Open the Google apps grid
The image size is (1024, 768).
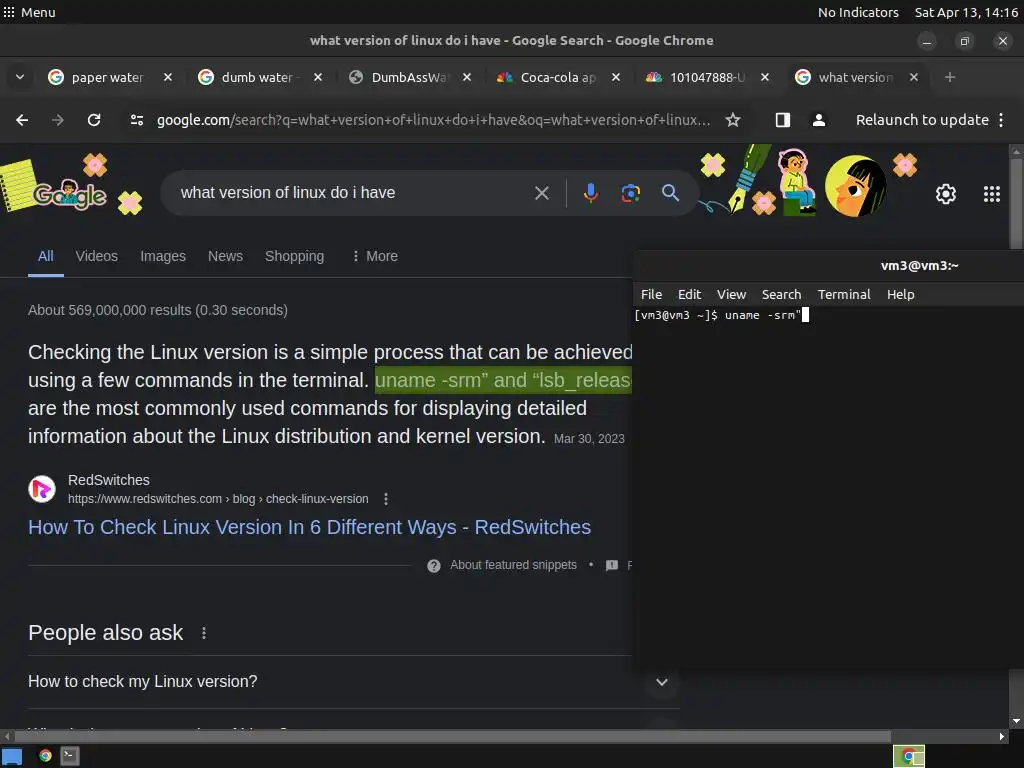click(991, 194)
